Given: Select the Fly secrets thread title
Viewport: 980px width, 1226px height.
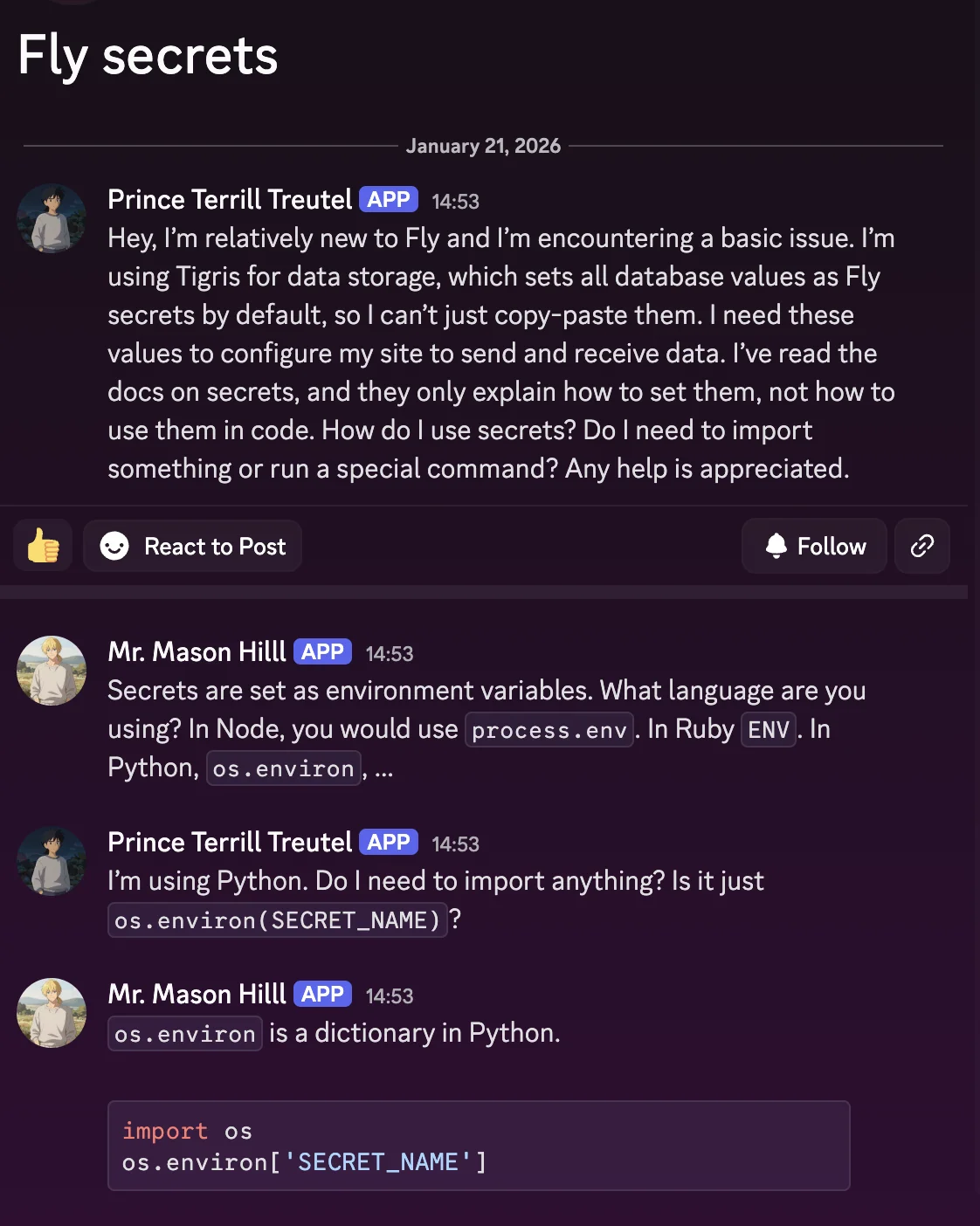Looking at the screenshot, I should [148, 56].
